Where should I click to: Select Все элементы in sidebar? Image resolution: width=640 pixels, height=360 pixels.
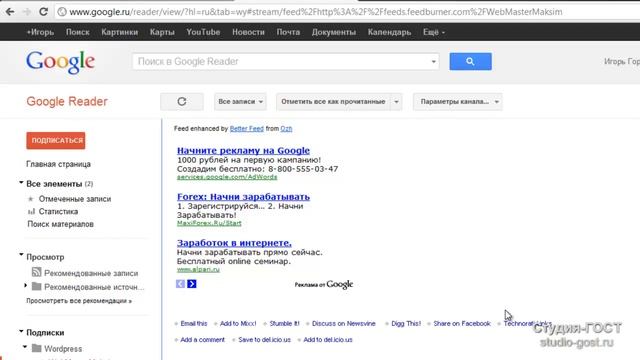tap(54, 184)
